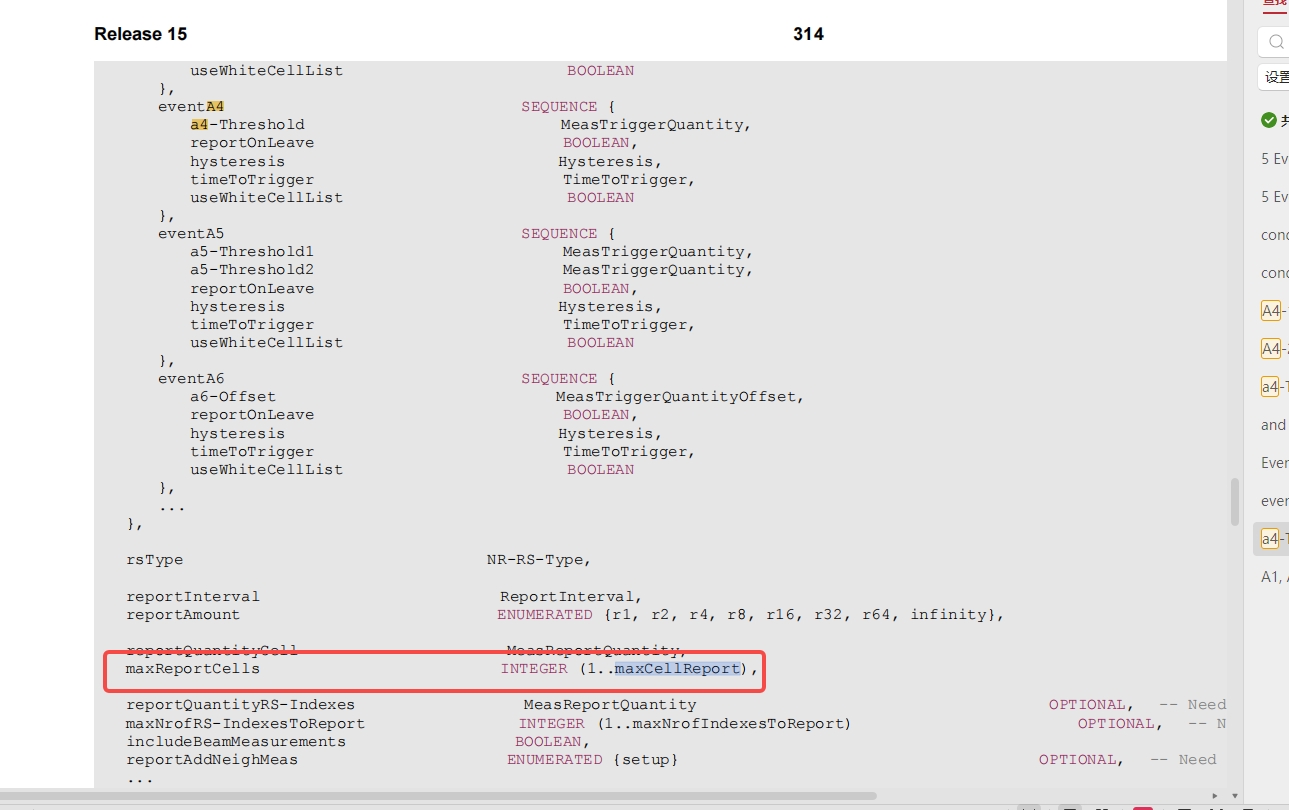Image resolution: width=1289 pixels, height=810 pixels.
Task: Click the maxReportCells field name
Action: coord(192,669)
